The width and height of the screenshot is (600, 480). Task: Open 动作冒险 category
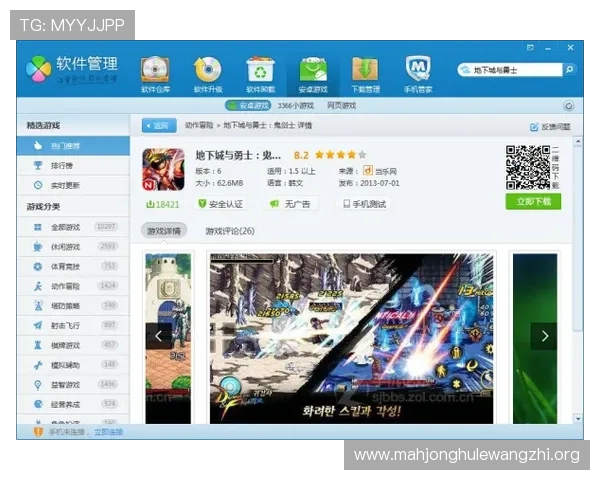pyautogui.click(x=73, y=286)
